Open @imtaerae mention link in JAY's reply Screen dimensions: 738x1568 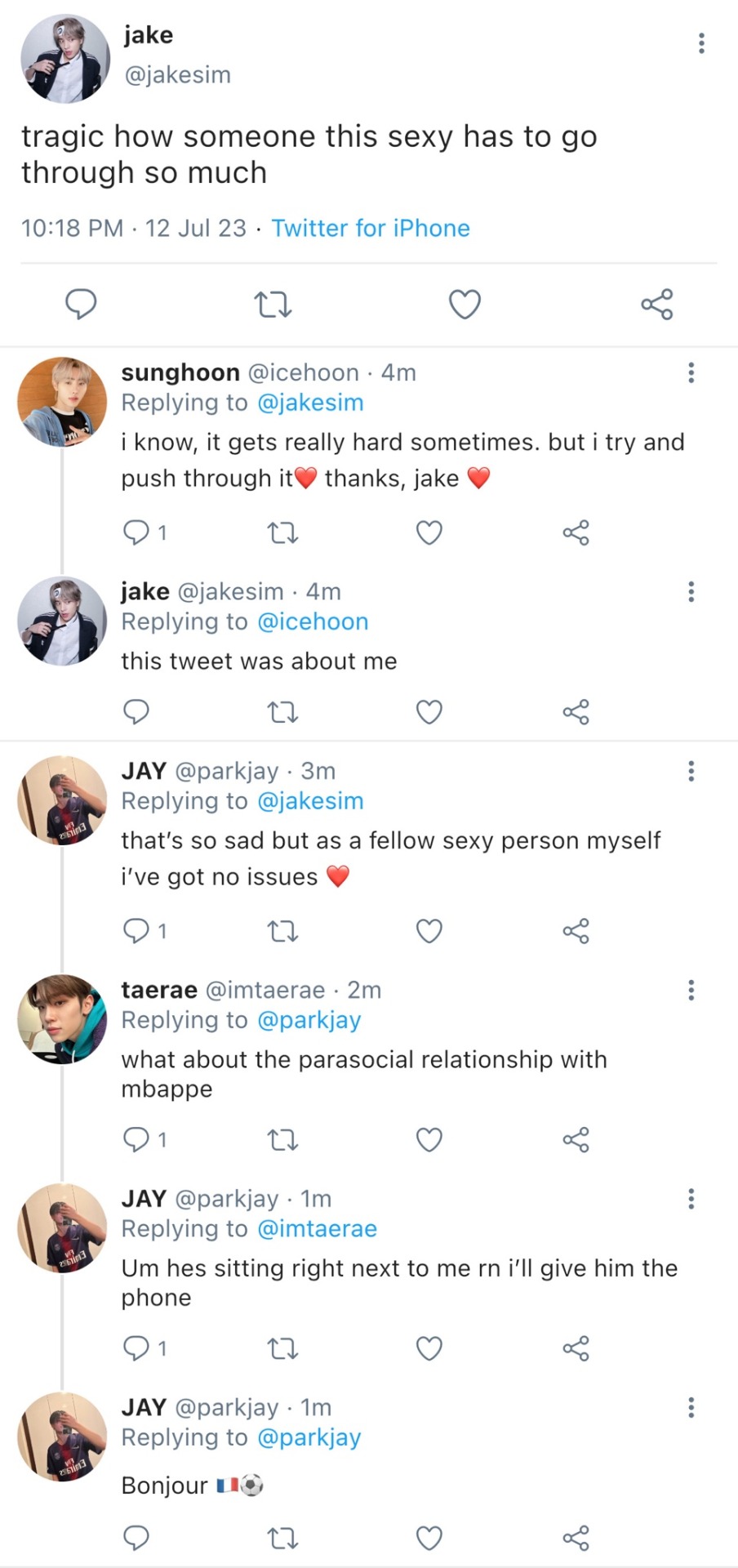click(x=317, y=1228)
